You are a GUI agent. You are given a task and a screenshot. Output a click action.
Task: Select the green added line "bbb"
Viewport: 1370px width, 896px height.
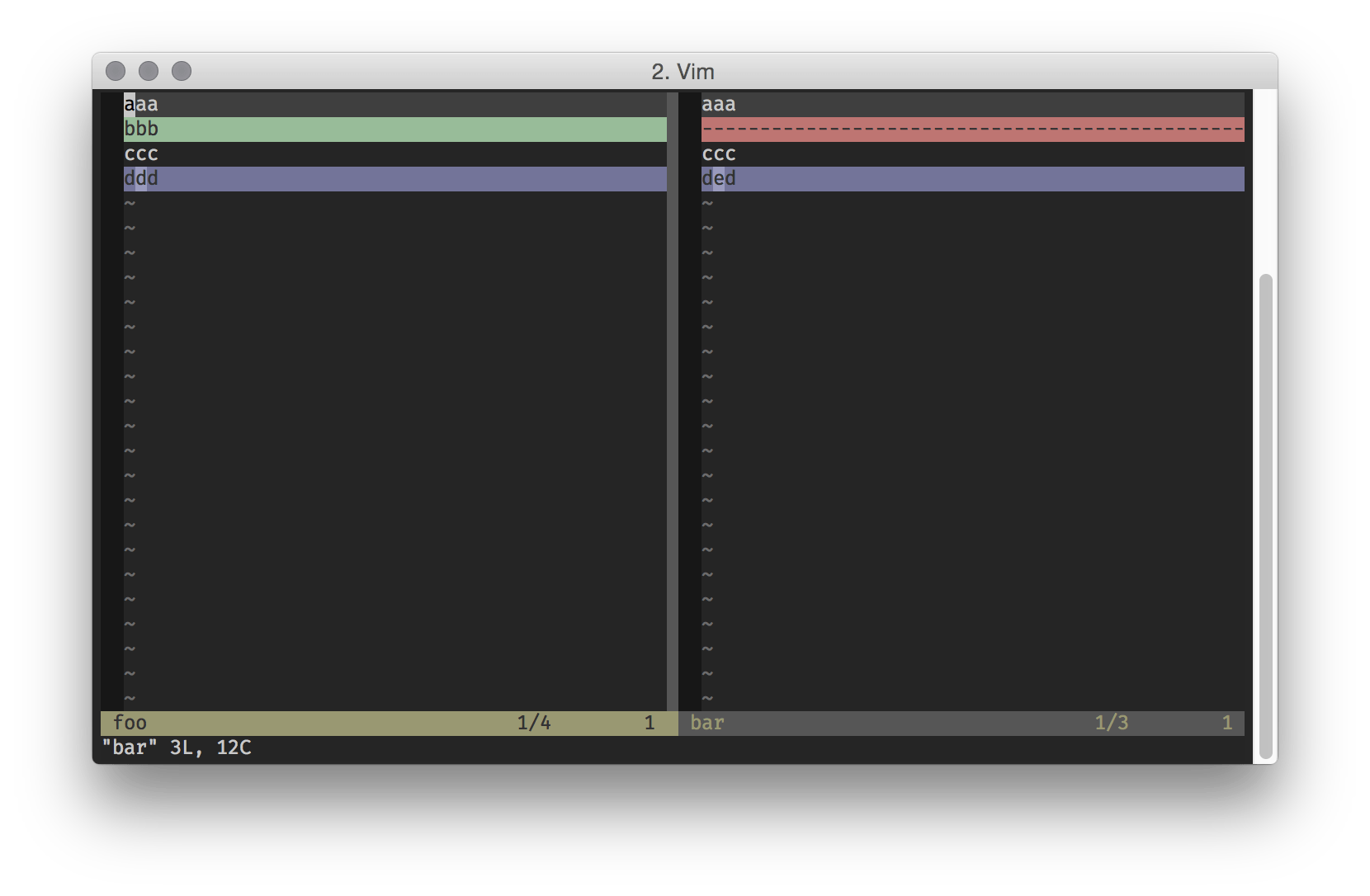pos(330,128)
